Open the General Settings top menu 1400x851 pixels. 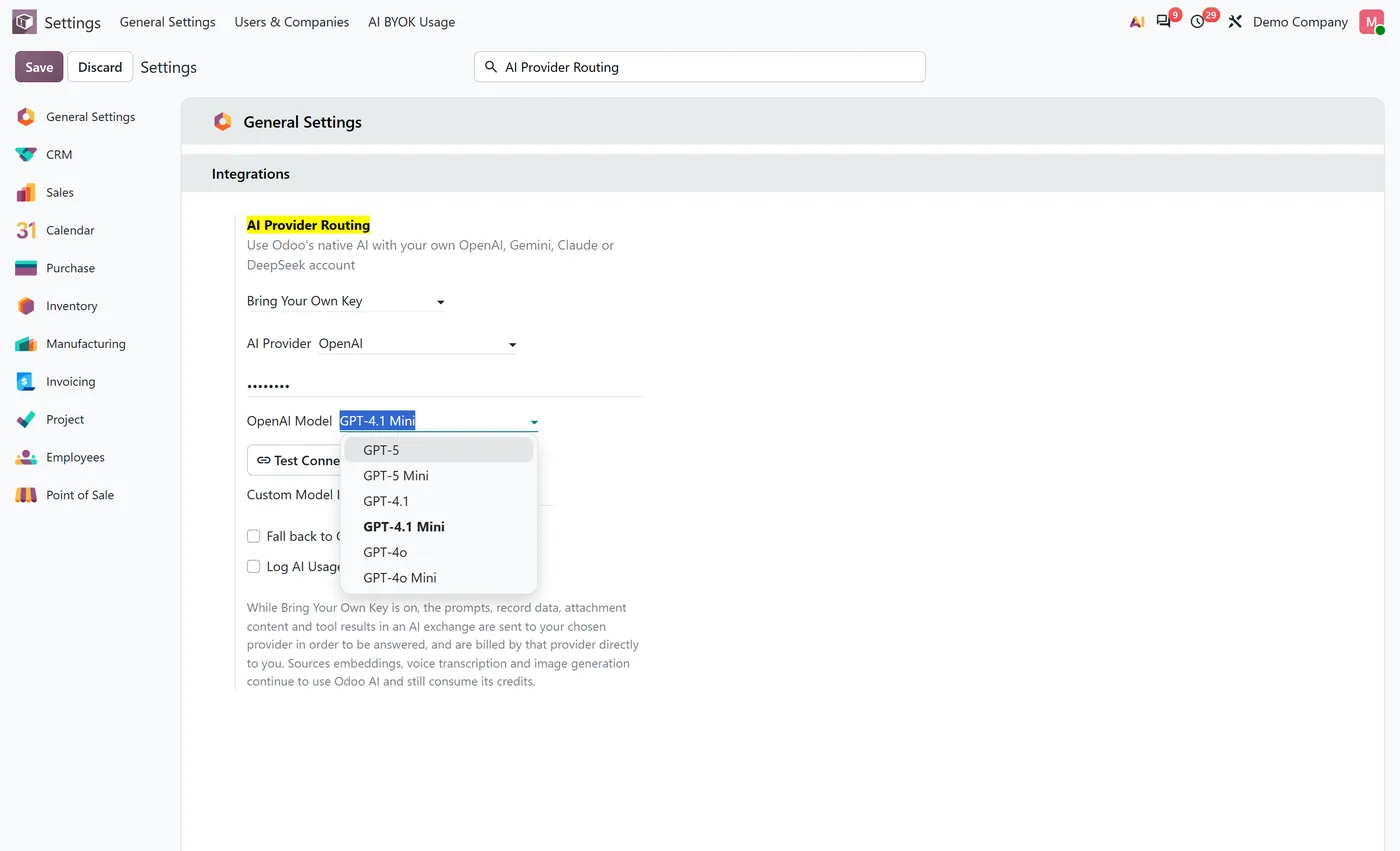[x=167, y=22]
